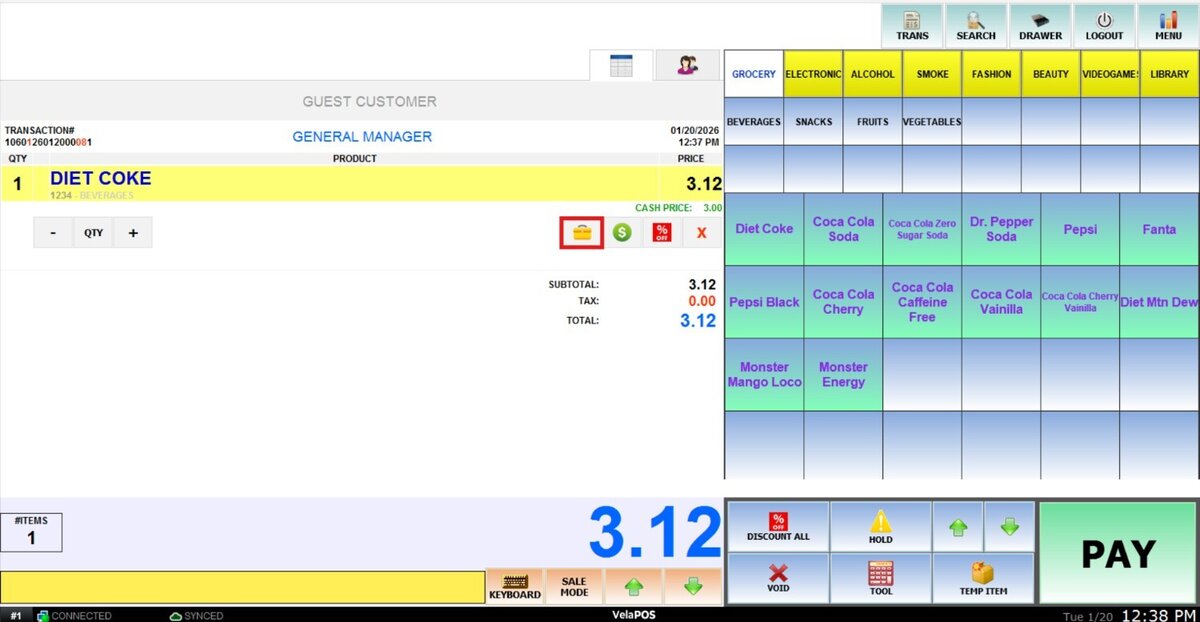Image resolution: width=1200 pixels, height=622 pixels.
Task: Add Pepsi product tile
Action: click(x=1080, y=229)
